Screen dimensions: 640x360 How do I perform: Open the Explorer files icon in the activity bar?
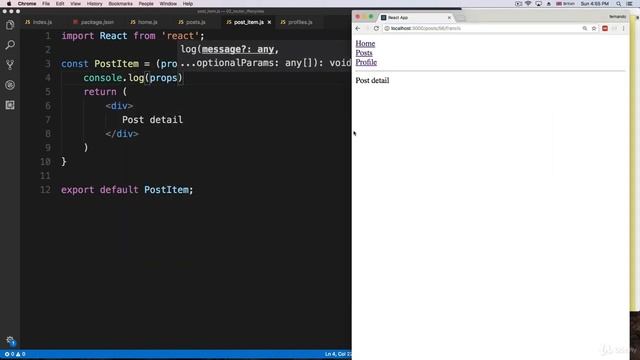coord(10,25)
